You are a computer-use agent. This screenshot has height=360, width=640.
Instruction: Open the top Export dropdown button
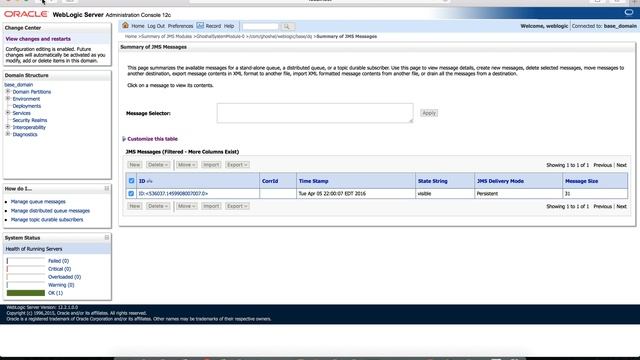(x=237, y=165)
